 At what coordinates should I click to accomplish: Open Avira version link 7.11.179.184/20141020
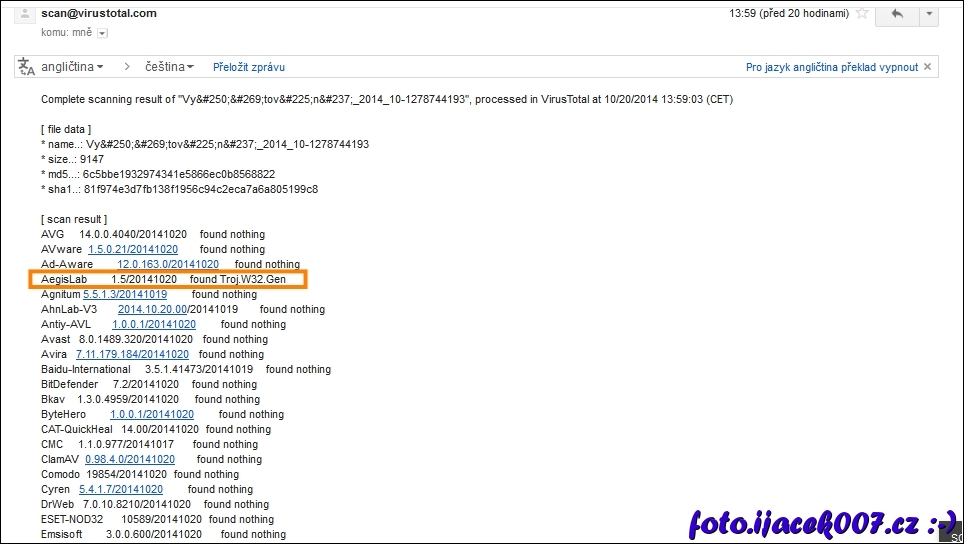132,354
